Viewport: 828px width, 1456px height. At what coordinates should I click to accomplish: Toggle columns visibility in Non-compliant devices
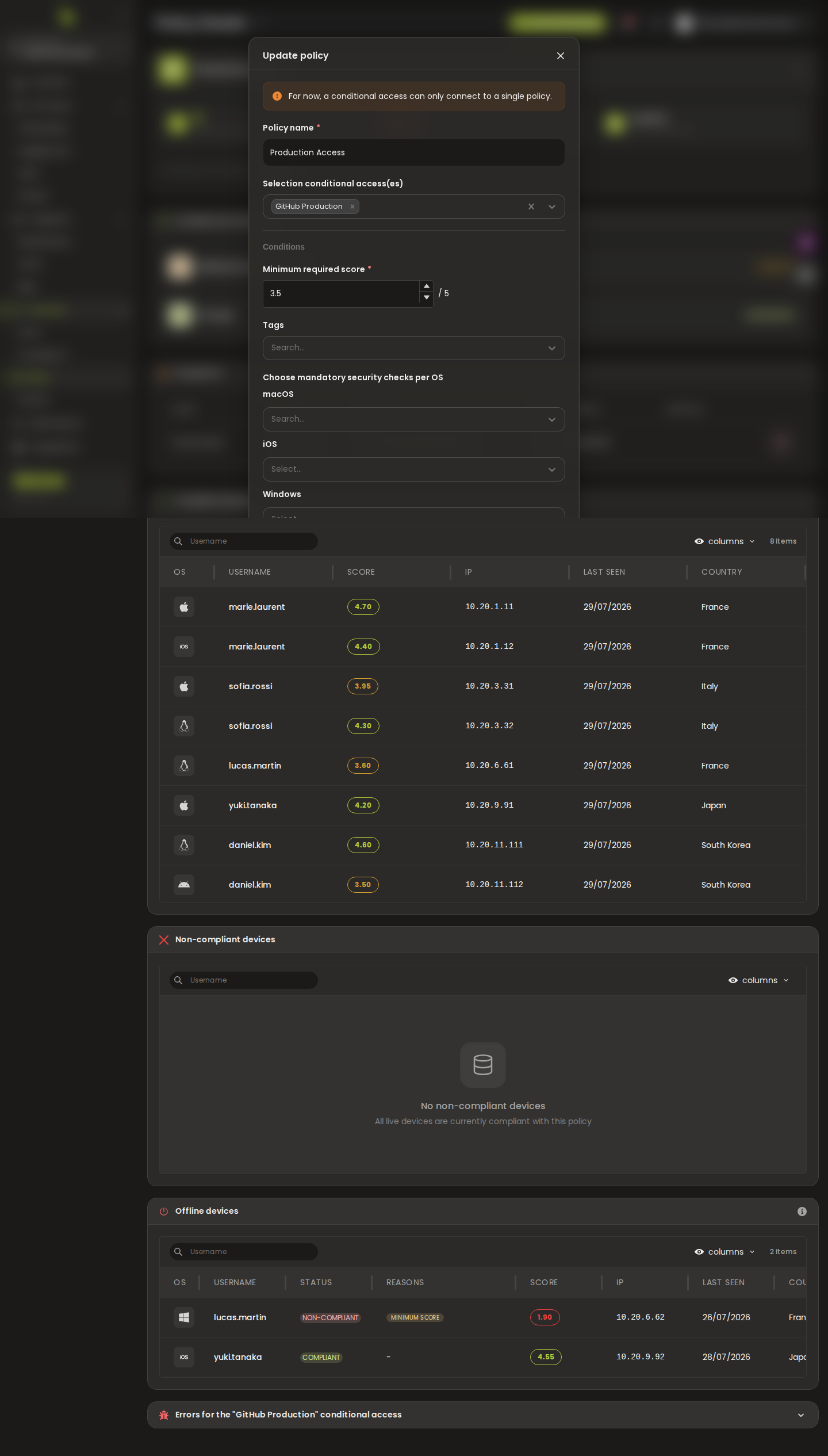pyautogui.click(x=758, y=980)
